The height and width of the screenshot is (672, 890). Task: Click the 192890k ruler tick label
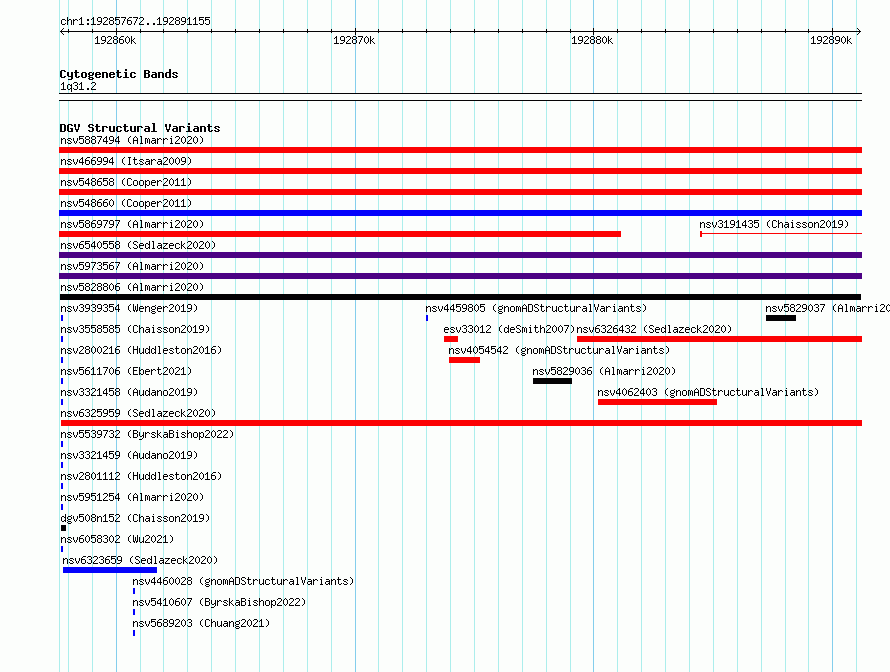click(831, 40)
